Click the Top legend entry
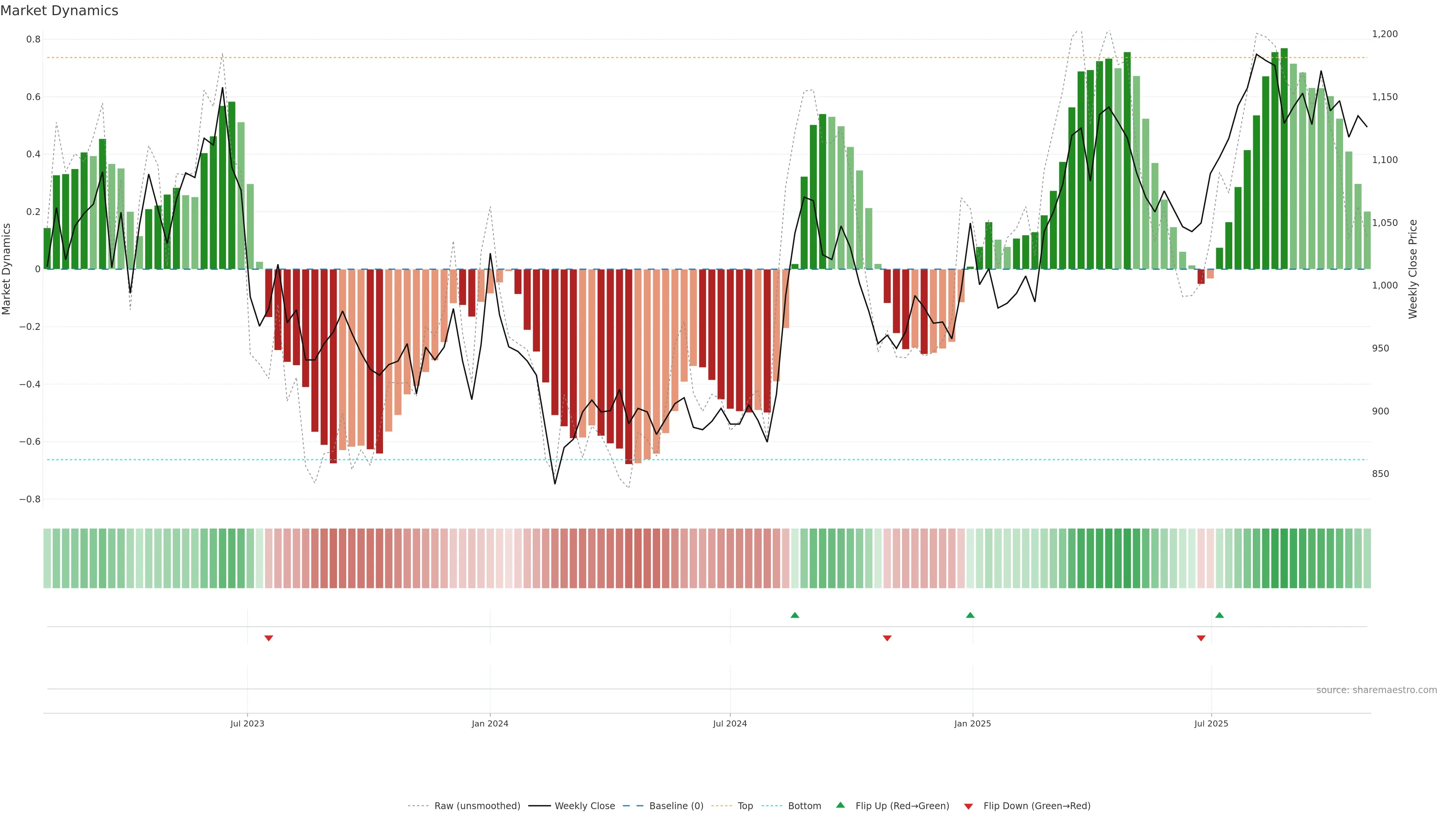Viewport: 1456px width, 819px height. [x=745, y=805]
